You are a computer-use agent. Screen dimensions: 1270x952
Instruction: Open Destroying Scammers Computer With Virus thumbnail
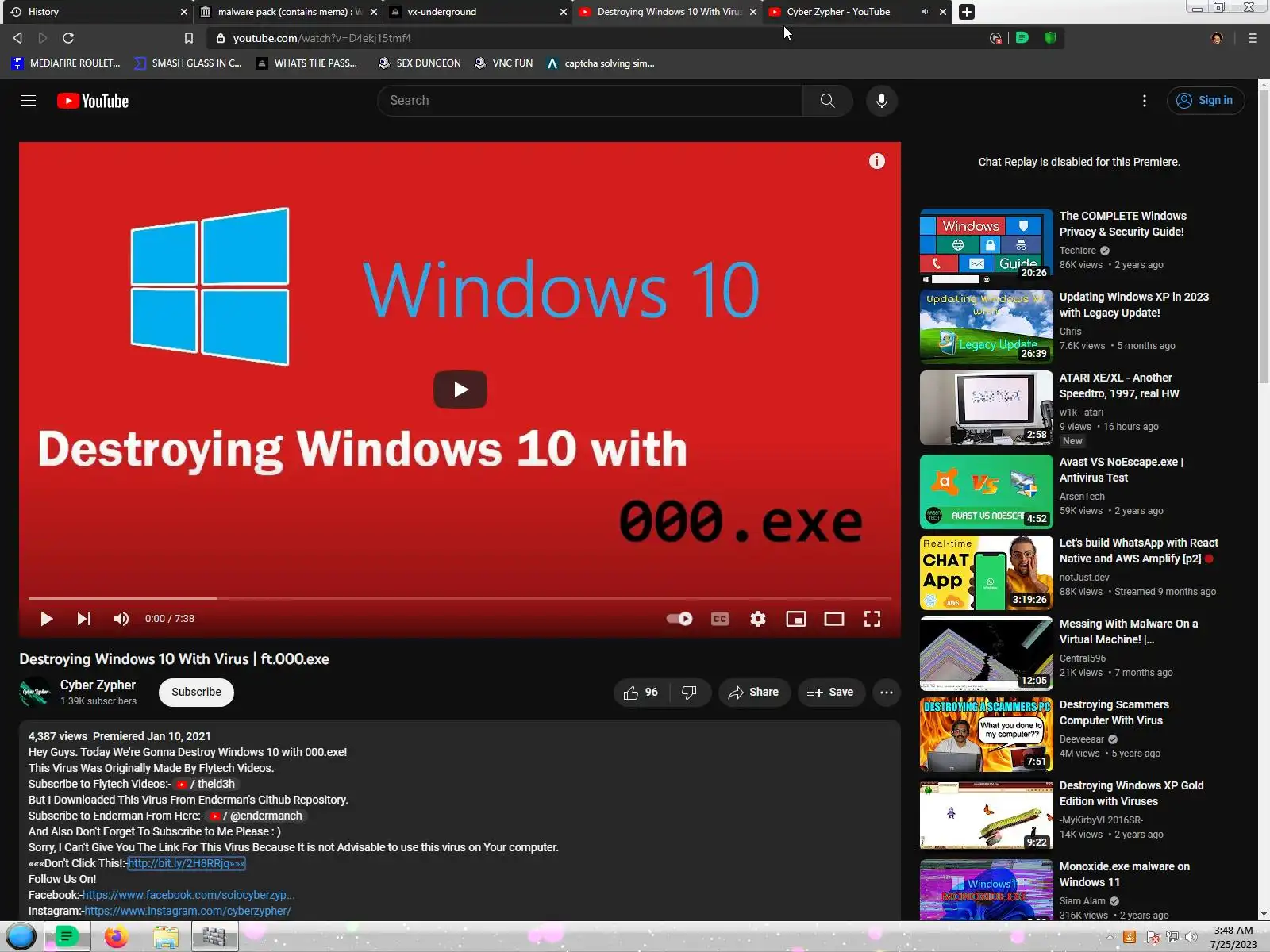pyautogui.click(x=987, y=735)
